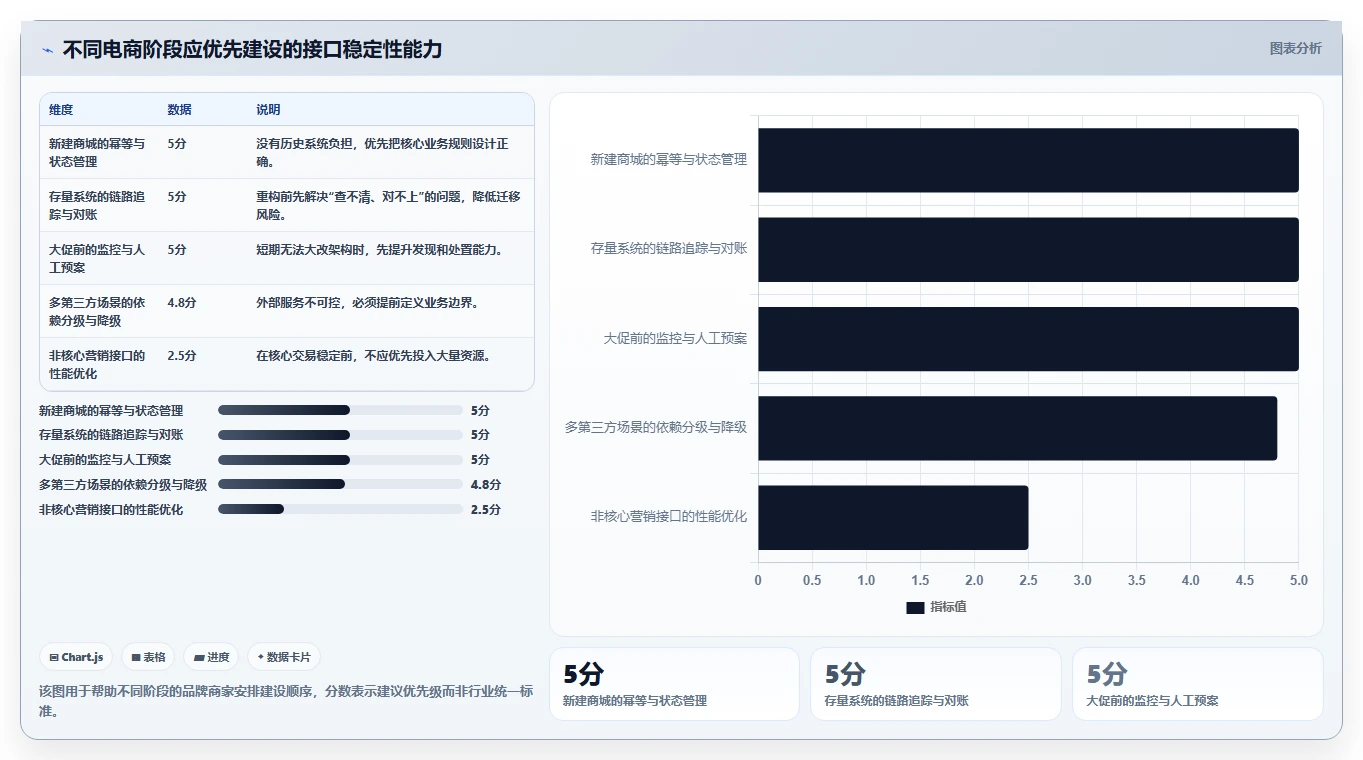Click the chart bar for 大促前的监控与人工预案
Viewport: 1363px width, 760px height.
coord(1028,338)
